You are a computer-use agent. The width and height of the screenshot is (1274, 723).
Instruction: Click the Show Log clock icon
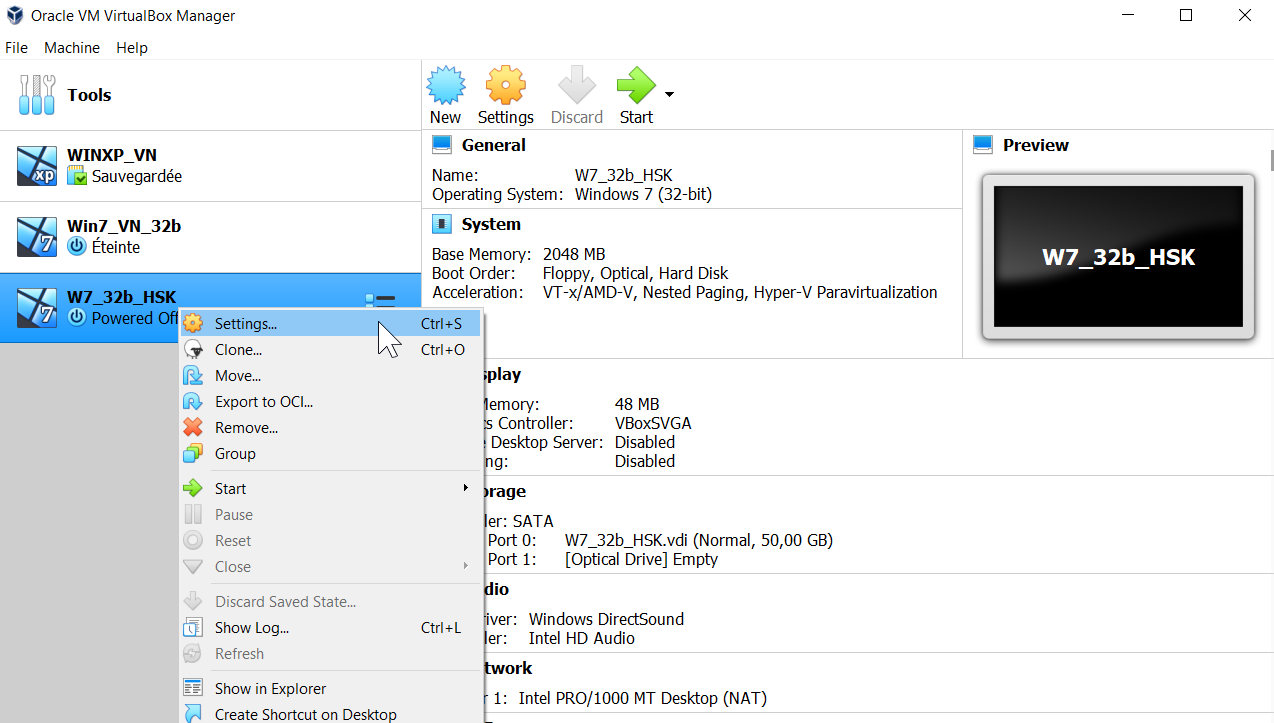[193, 628]
